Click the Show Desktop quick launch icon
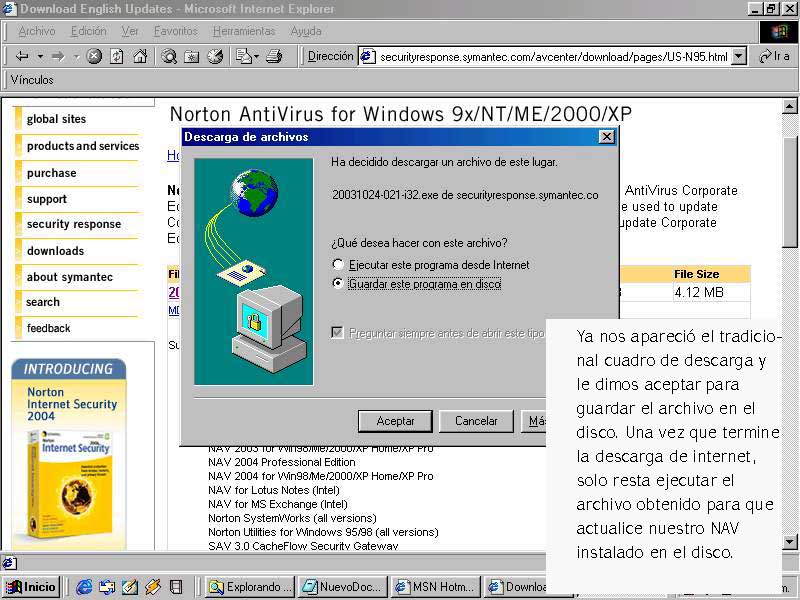Viewport: 800px width, 600px height. pos(107,587)
